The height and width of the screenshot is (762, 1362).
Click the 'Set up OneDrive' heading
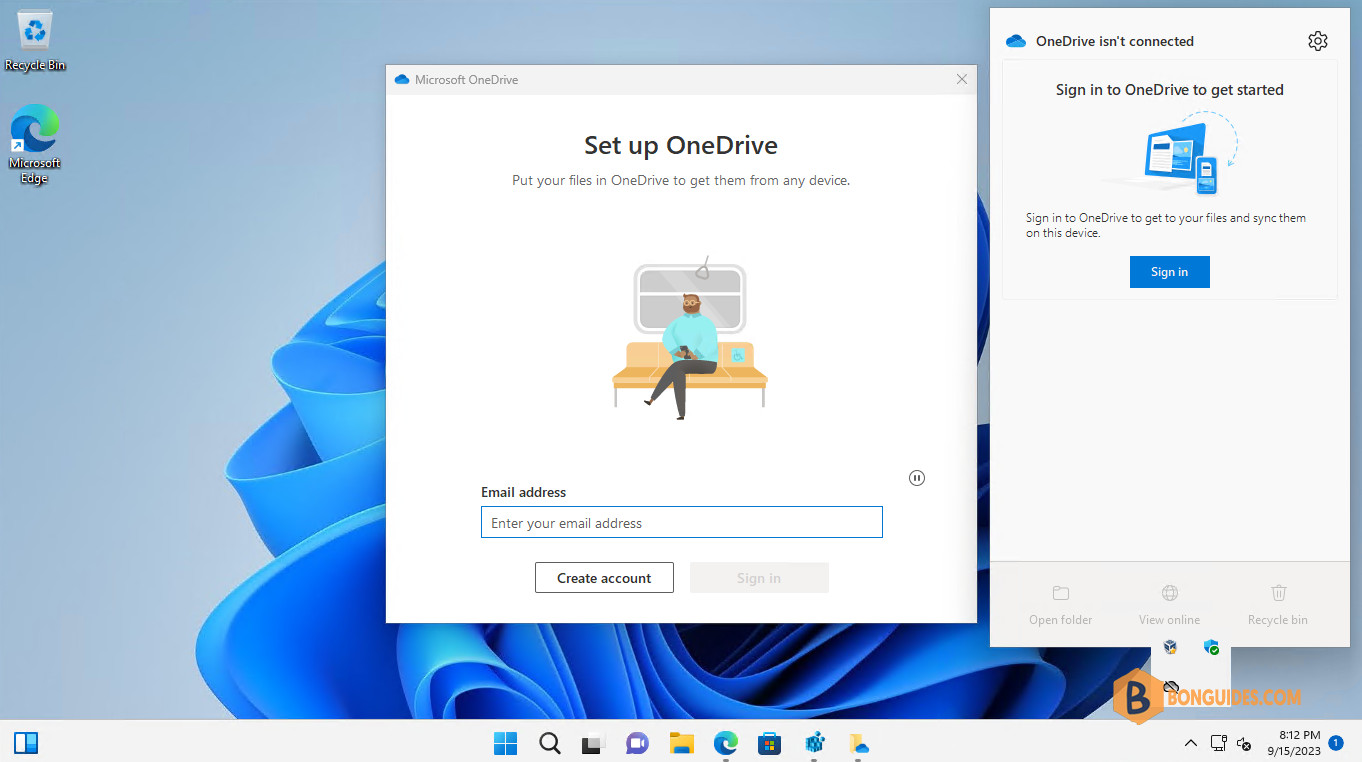(x=681, y=145)
